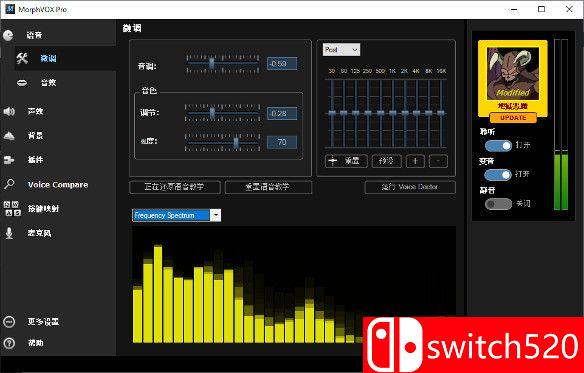Turn on the 静音 mute switch
This screenshot has height=373, width=584.
(x=498, y=204)
